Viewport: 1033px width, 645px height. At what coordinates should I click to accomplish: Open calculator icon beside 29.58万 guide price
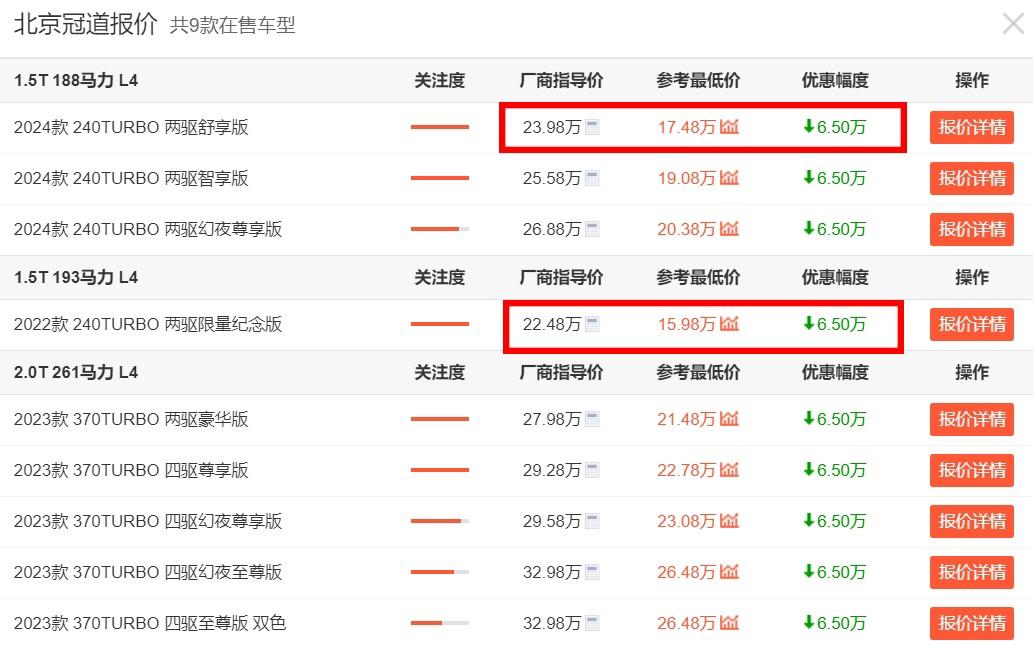(592, 521)
